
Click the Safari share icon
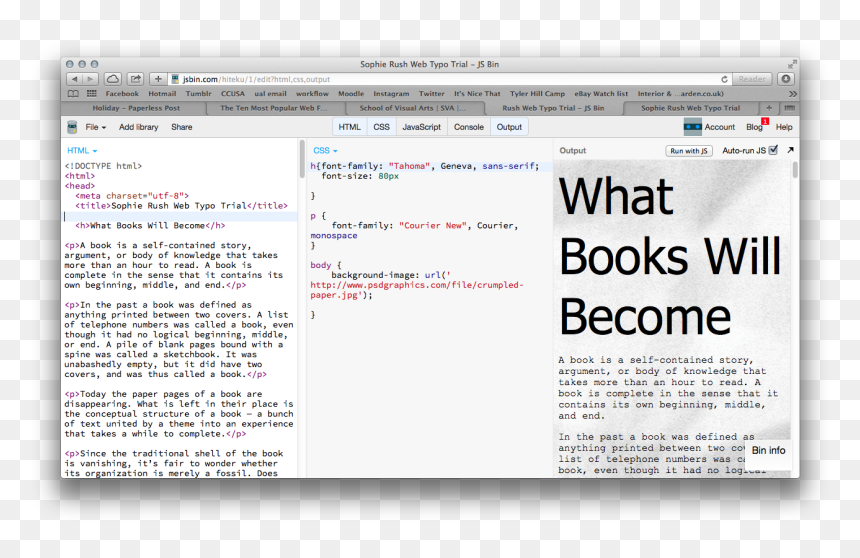[x=135, y=79]
